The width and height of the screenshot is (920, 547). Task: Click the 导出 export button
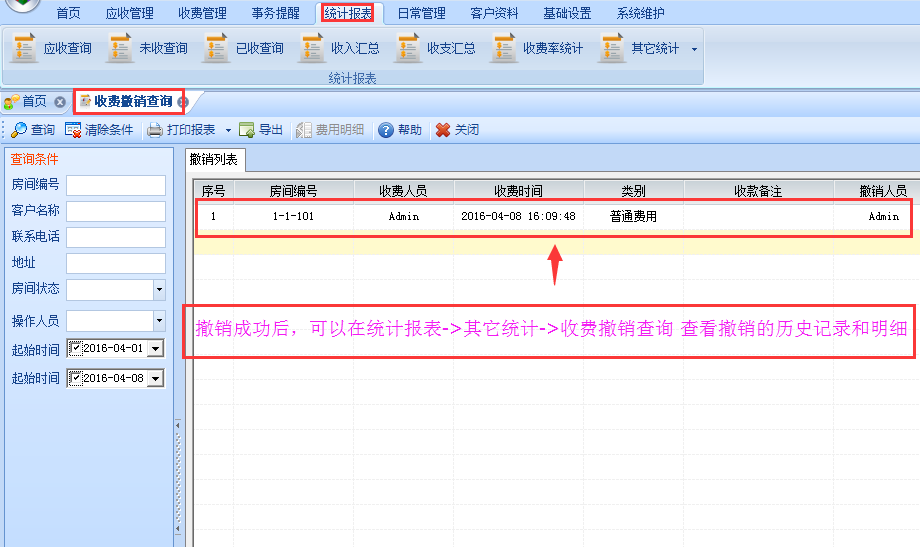click(261, 130)
